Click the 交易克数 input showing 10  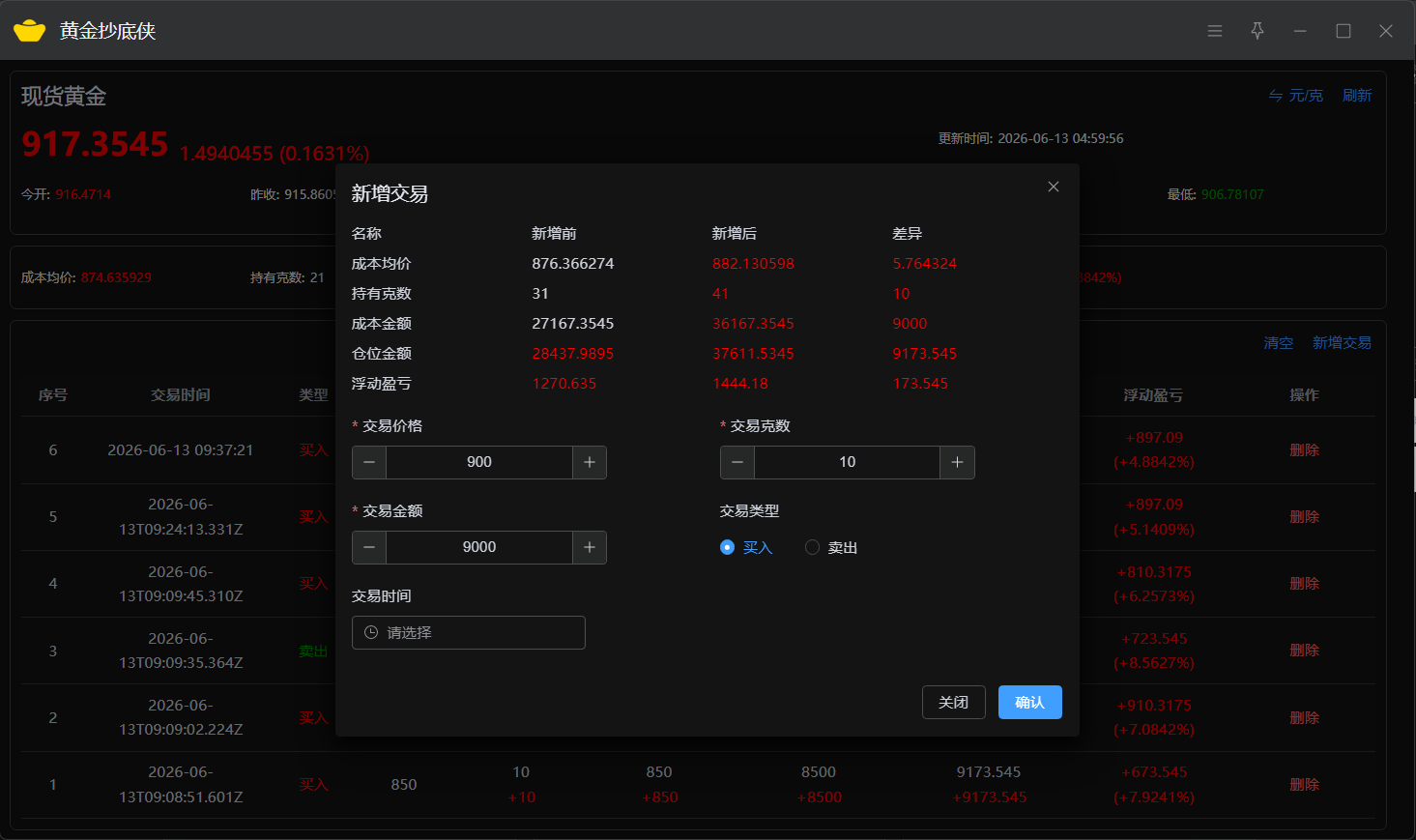pyautogui.click(x=848, y=462)
